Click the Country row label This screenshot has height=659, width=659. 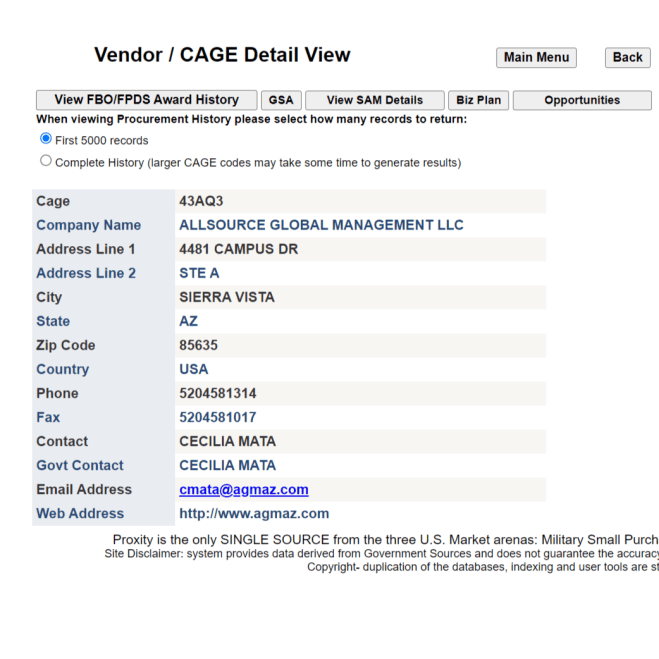63,369
